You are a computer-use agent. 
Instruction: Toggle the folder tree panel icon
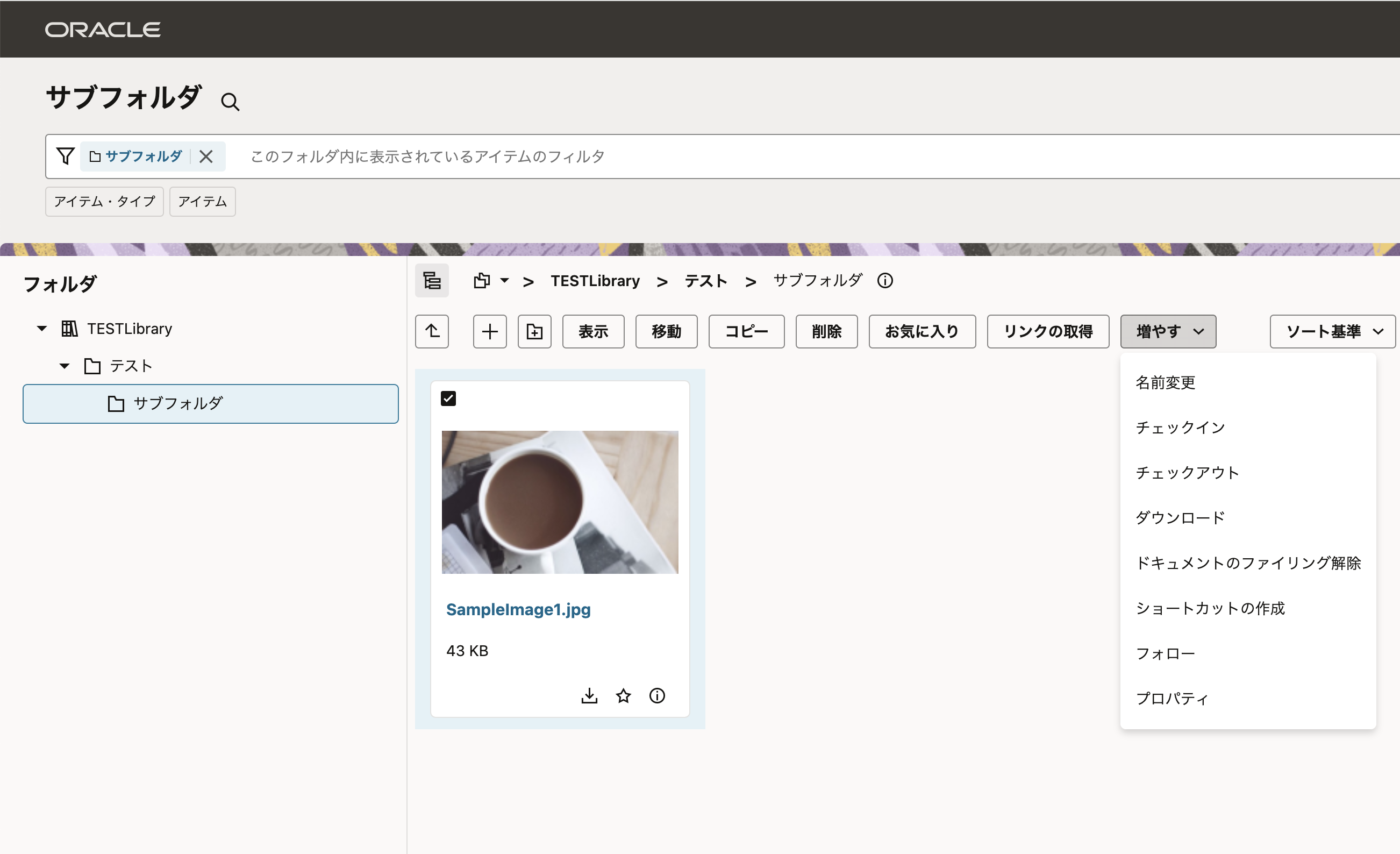coord(432,281)
